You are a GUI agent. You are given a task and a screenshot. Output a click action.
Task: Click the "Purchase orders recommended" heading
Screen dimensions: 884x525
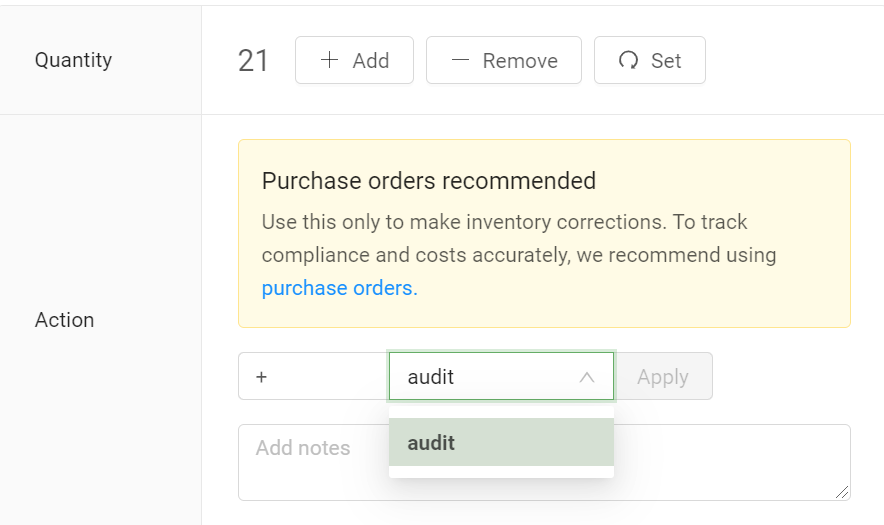(x=428, y=181)
